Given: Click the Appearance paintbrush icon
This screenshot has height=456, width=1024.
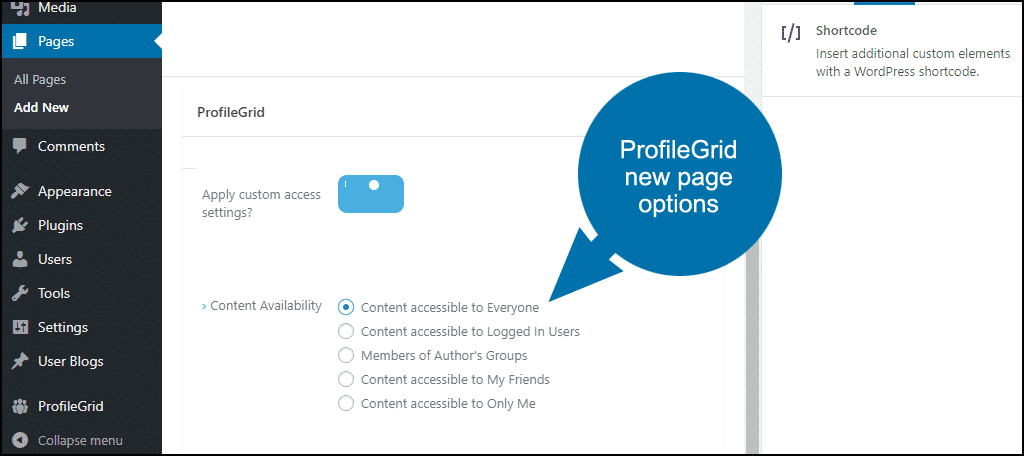Looking at the screenshot, I should [x=20, y=191].
